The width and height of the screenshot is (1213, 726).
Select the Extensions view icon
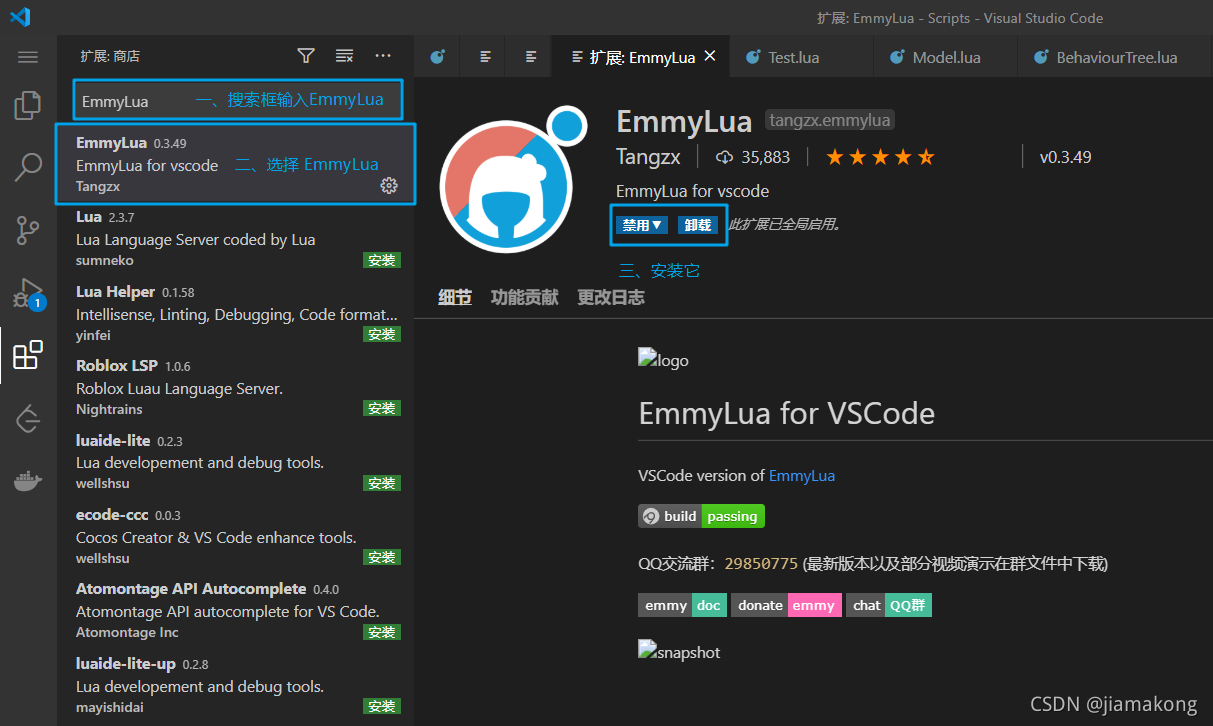28,355
